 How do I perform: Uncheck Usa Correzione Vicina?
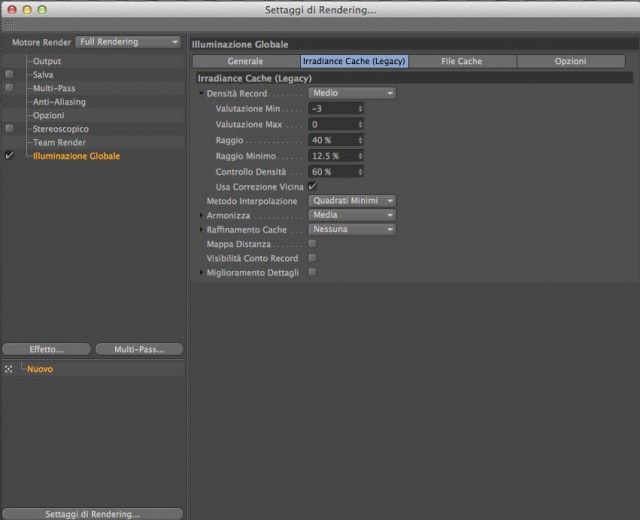313,187
